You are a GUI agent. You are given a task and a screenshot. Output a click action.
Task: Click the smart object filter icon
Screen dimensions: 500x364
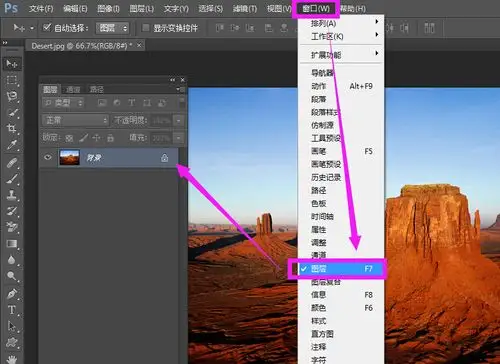click(162, 103)
